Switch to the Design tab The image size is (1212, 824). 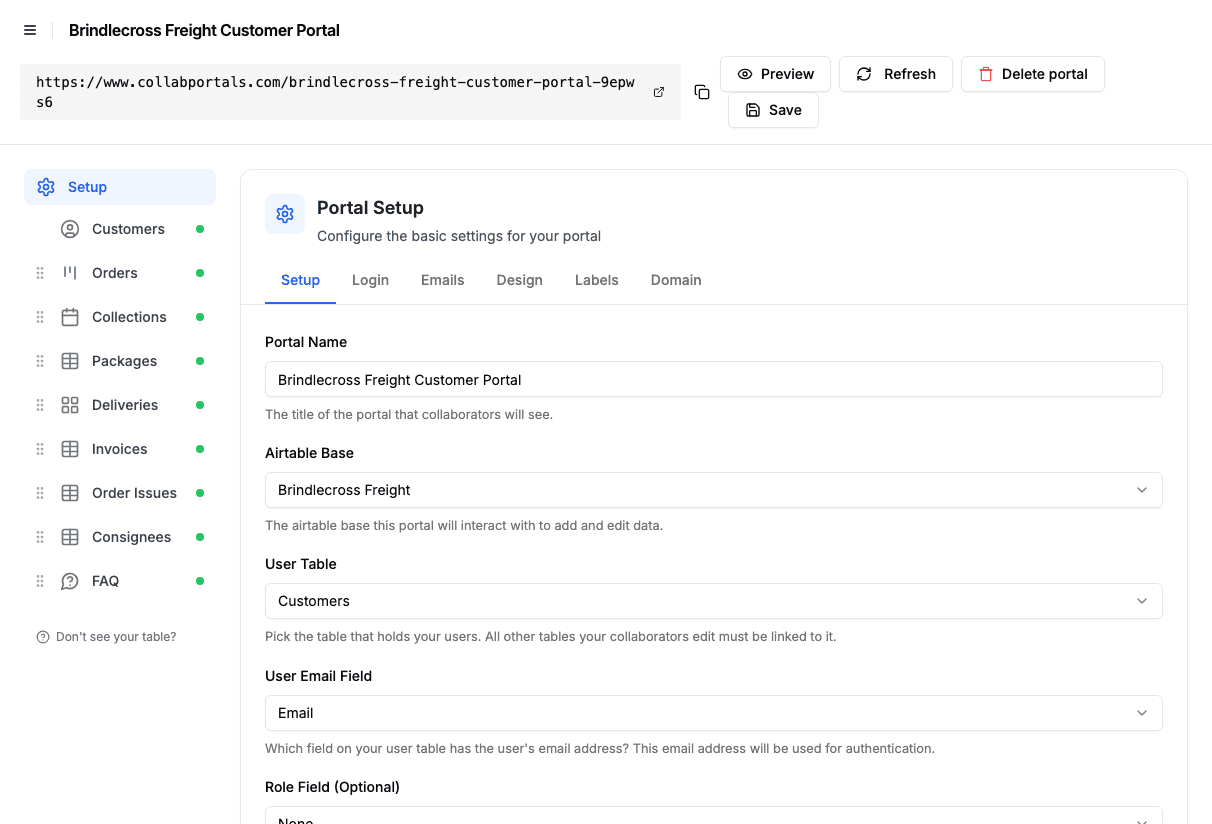[519, 280]
